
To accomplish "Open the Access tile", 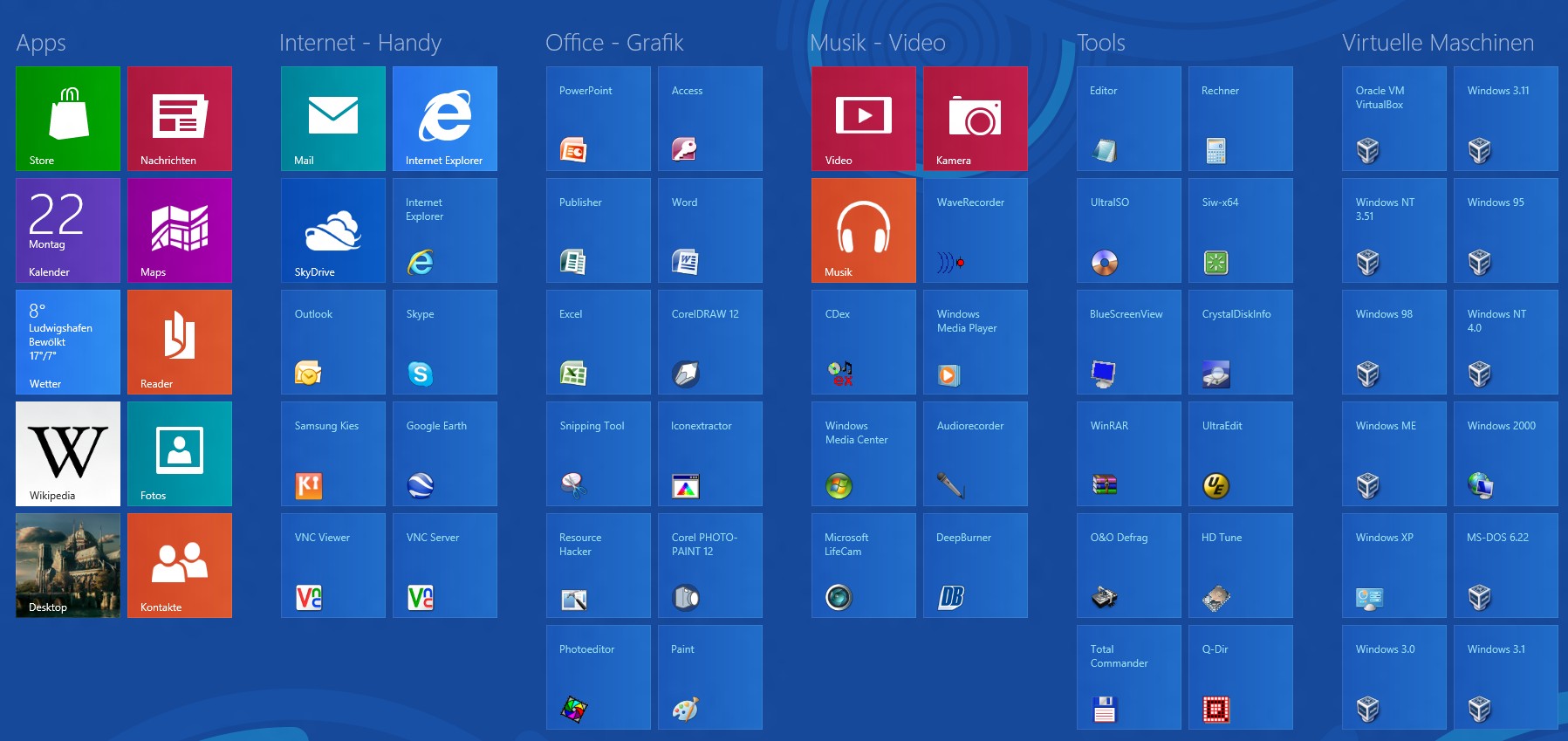I will [x=710, y=119].
